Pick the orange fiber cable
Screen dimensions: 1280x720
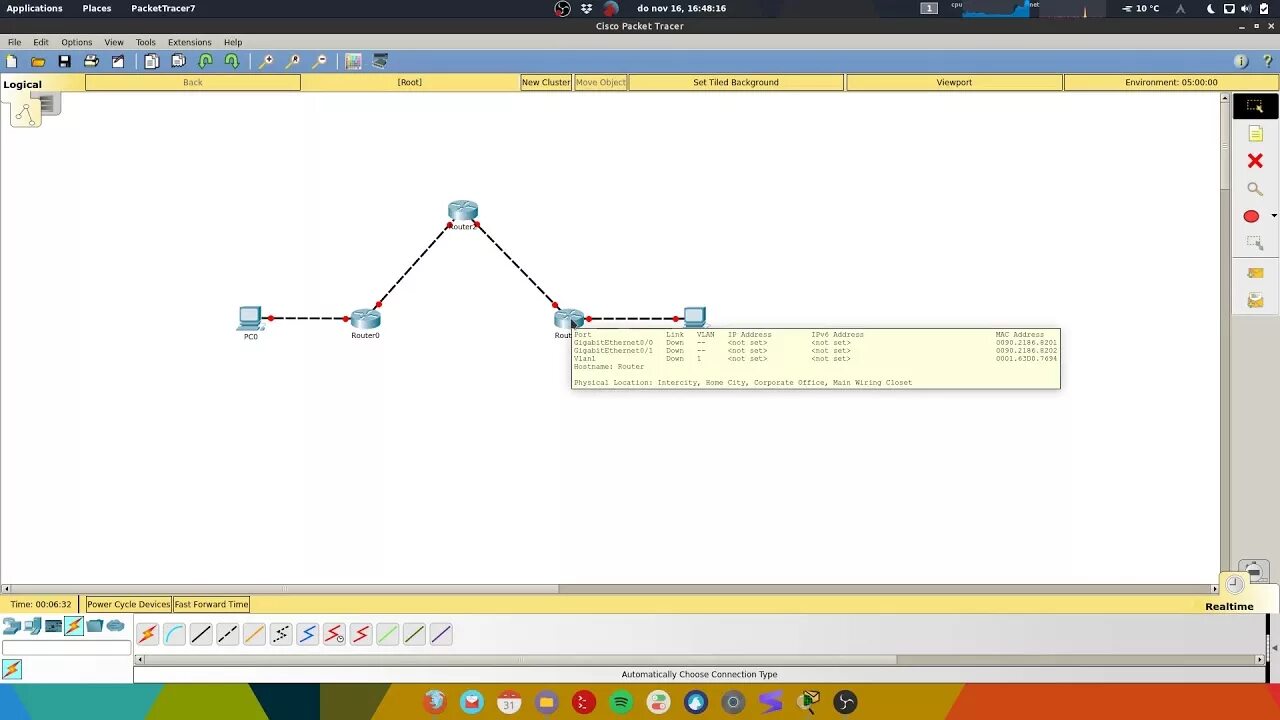point(254,634)
